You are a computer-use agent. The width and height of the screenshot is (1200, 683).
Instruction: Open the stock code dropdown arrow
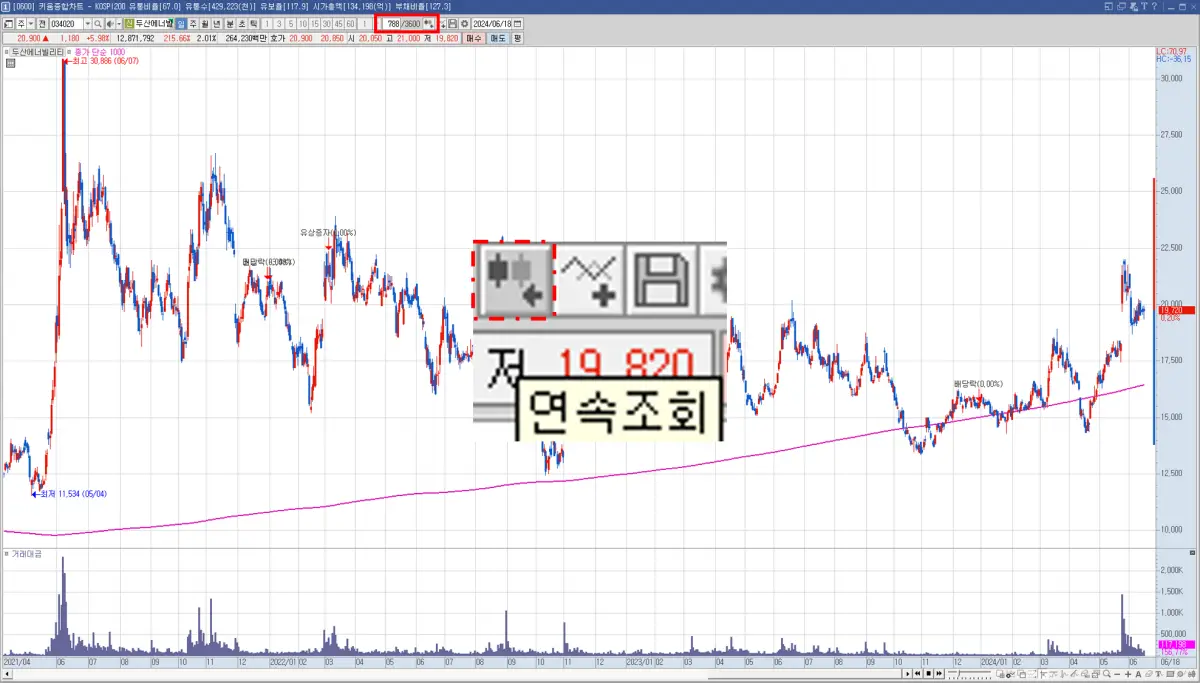coord(88,23)
